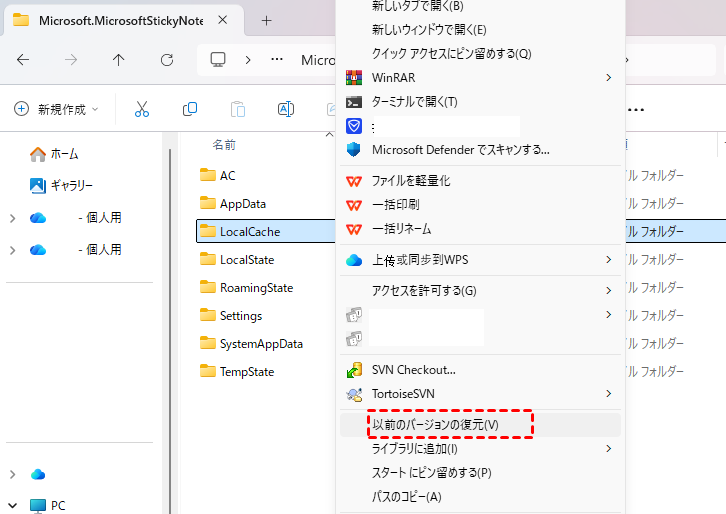Navigate back with the Back arrow
The height and width of the screenshot is (514, 726).
(x=23, y=60)
